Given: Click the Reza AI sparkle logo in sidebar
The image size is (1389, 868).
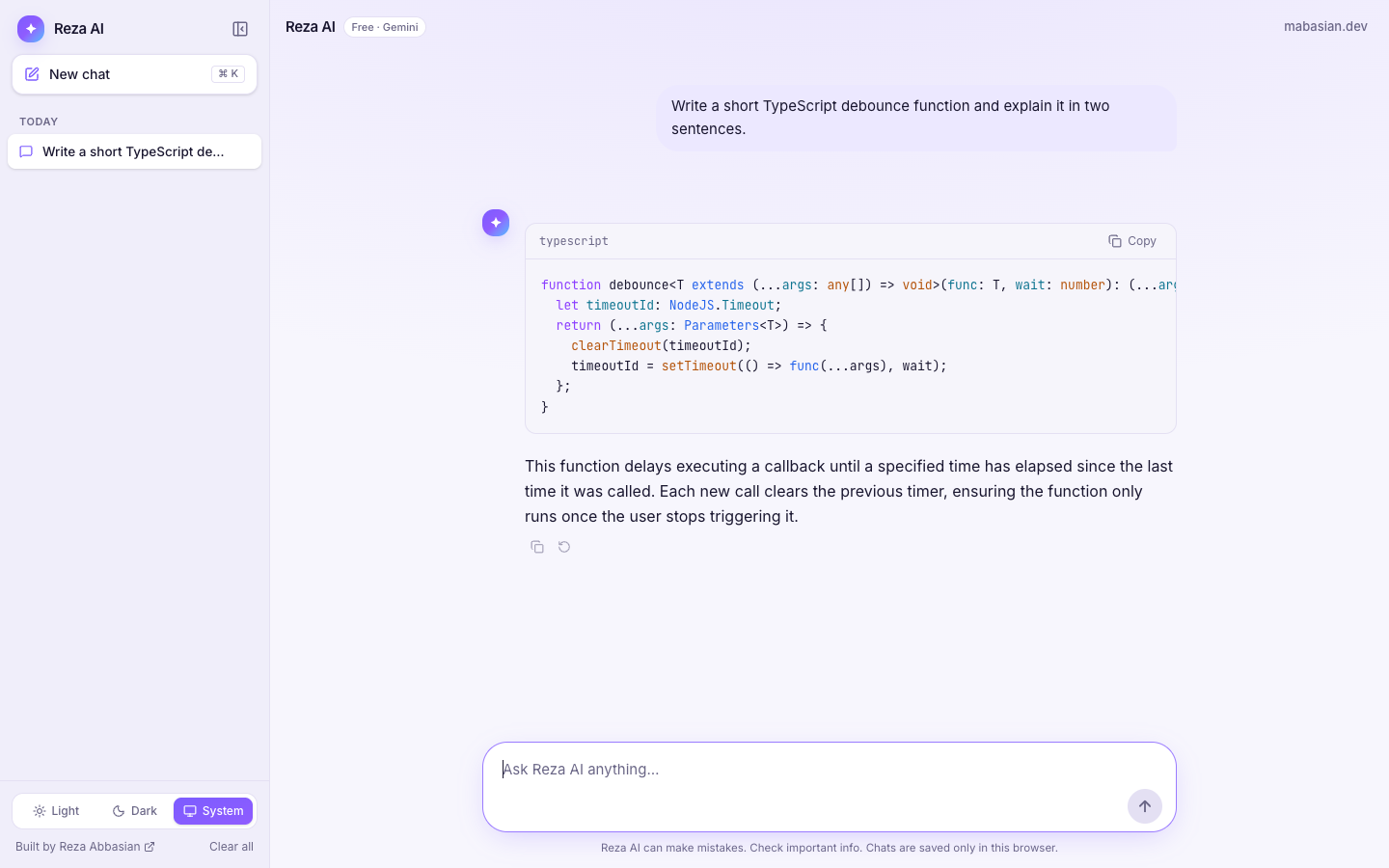Looking at the screenshot, I should click(x=31, y=29).
